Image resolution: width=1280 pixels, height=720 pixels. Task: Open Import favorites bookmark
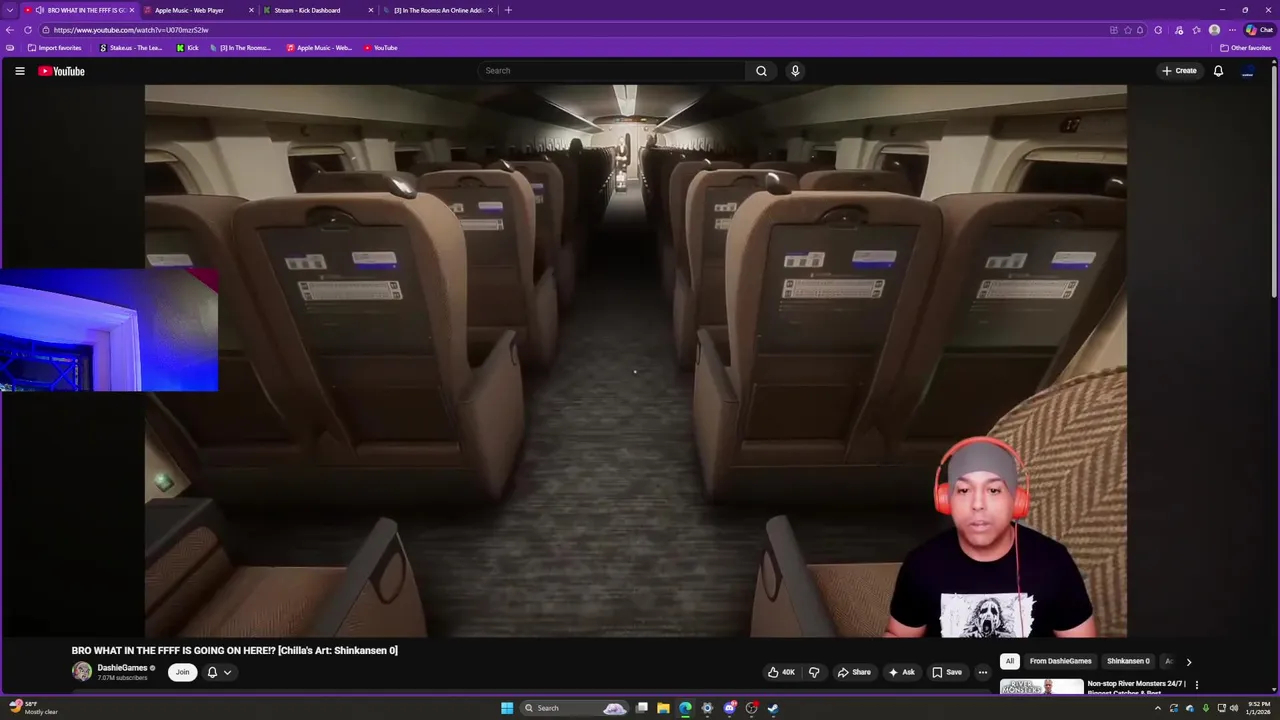tap(55, 48)
